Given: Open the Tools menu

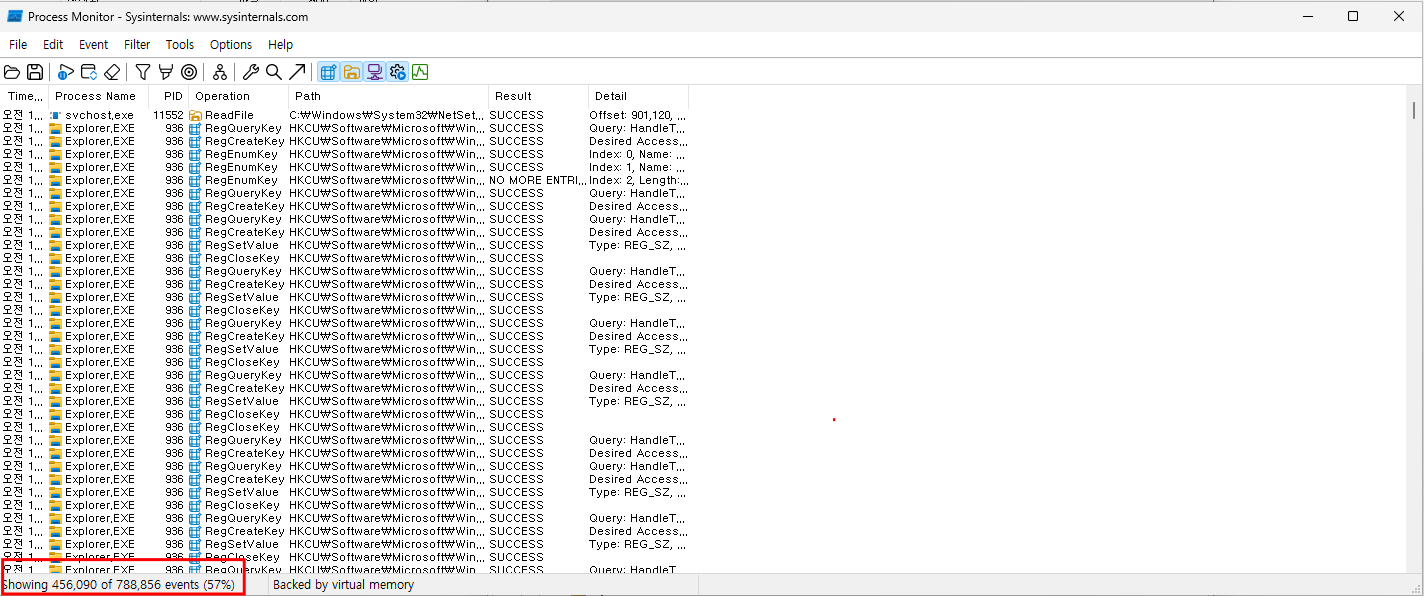Looking at the screenshot, I should point(180,45).
